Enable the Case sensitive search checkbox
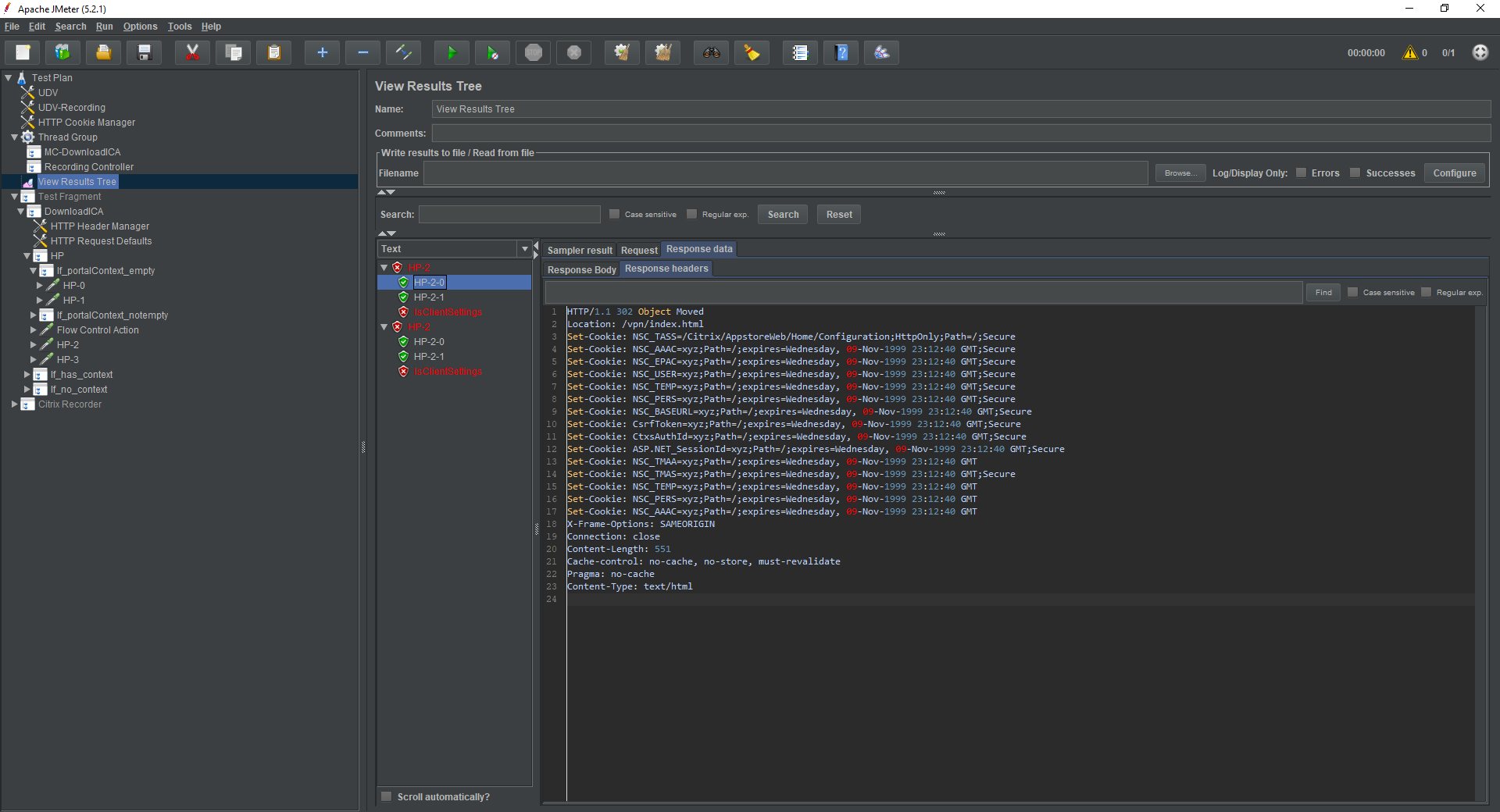The height and width of the screenshot is (812, 1500). pyautogui.click(x=614, y=213)
